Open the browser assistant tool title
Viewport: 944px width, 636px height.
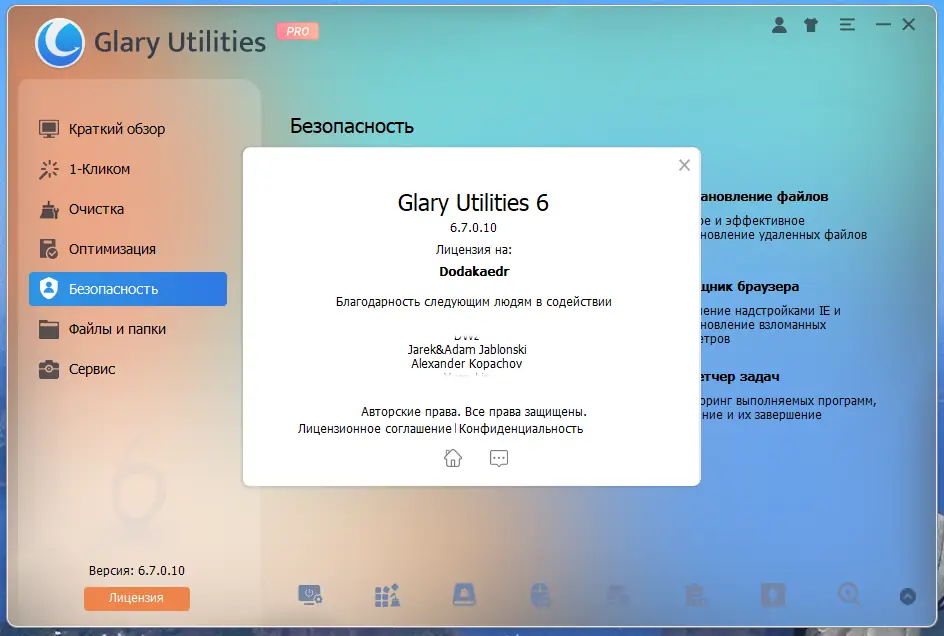click(750, 287)
